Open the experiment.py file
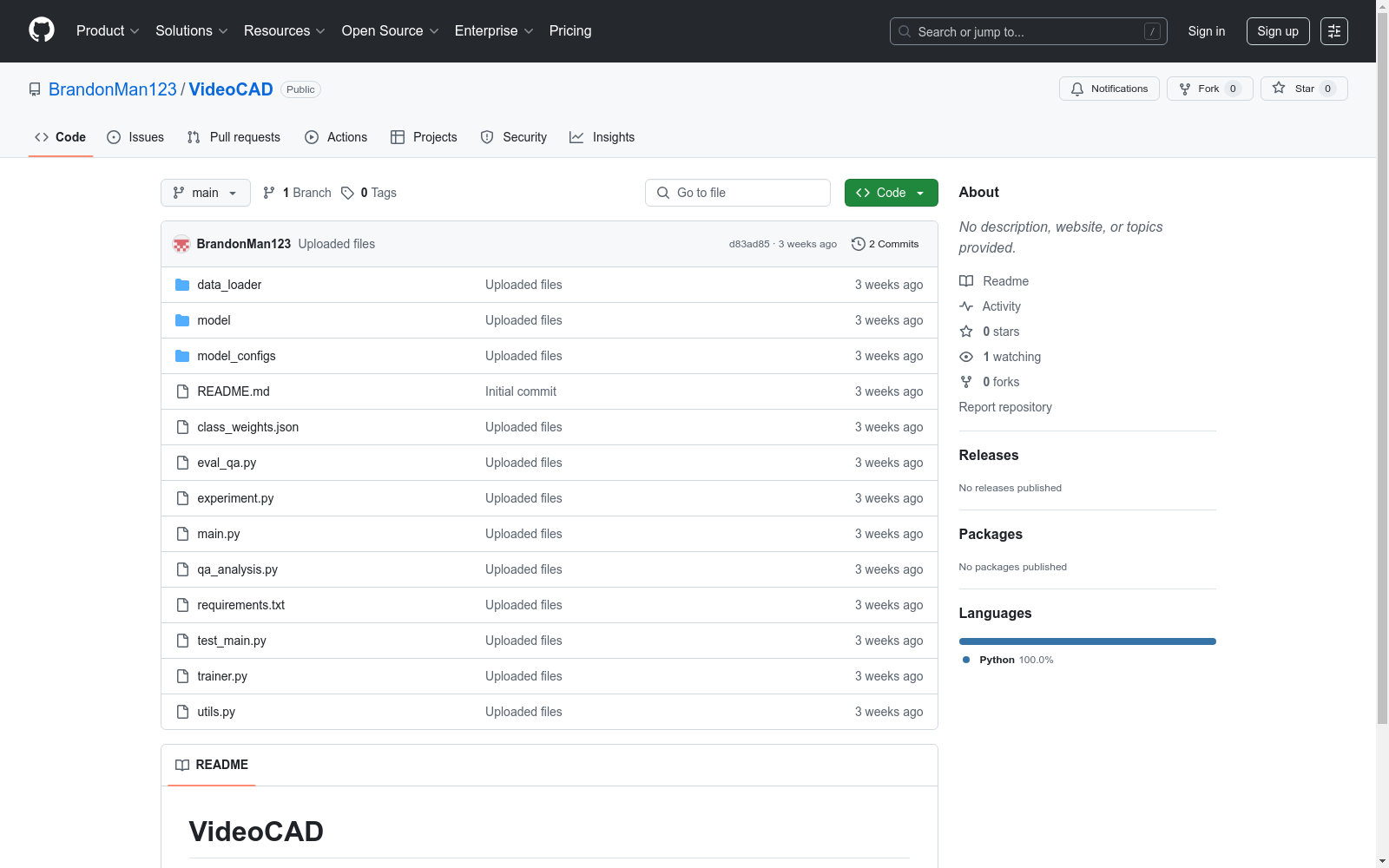1389x868 pixels. (235, 498)
